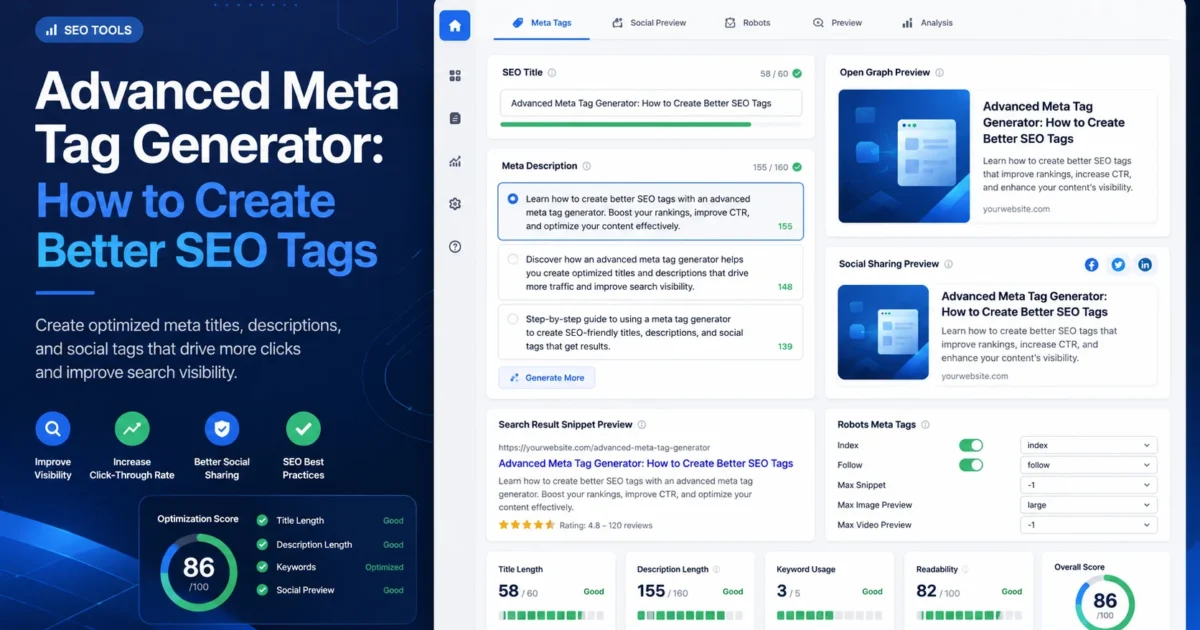Image resolution: width=1200 pixels, height=630 pixels.
Task: Click yourwebsite.com in Open Graph Preview
Action: click(1016, 209)
